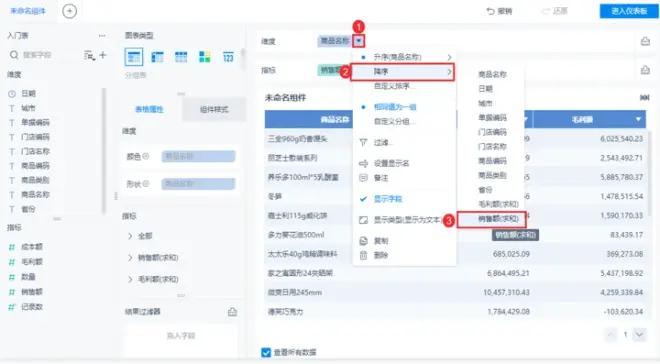
Task: Choose 自定义排序 in the menu
Action: [394, 86]
